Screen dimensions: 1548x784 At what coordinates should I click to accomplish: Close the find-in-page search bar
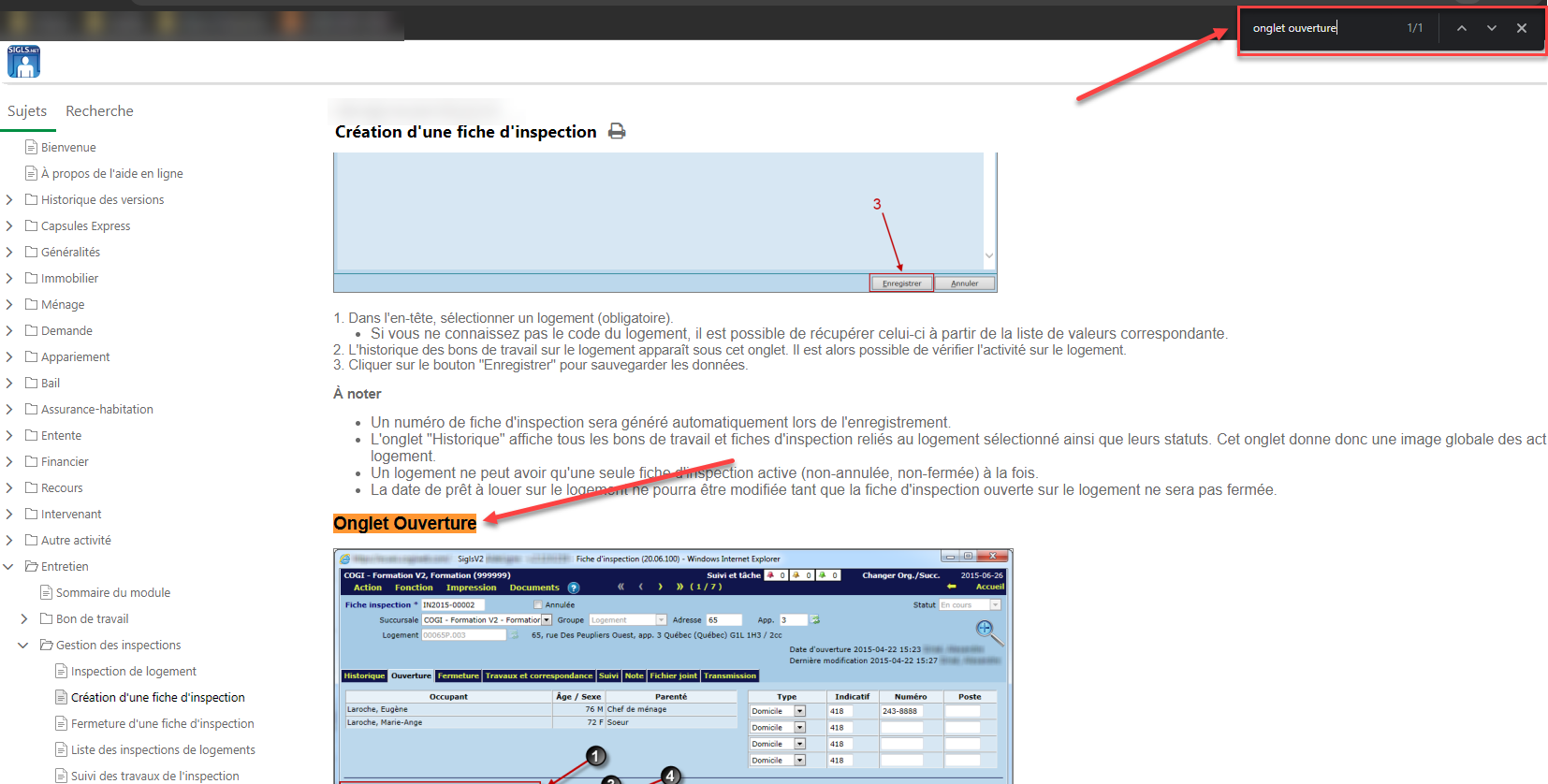click(1522, 28)
